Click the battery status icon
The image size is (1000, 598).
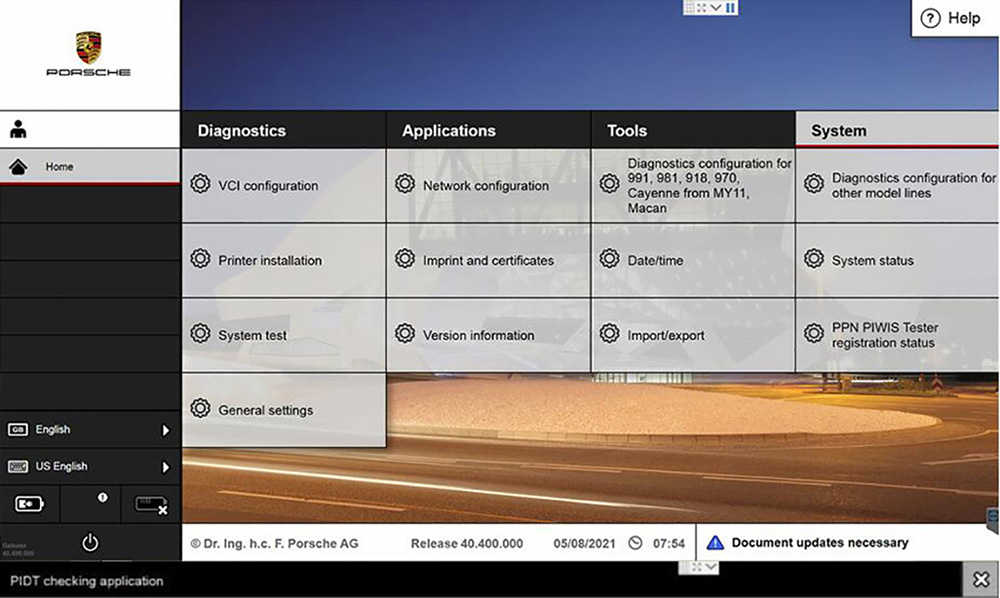29,504
